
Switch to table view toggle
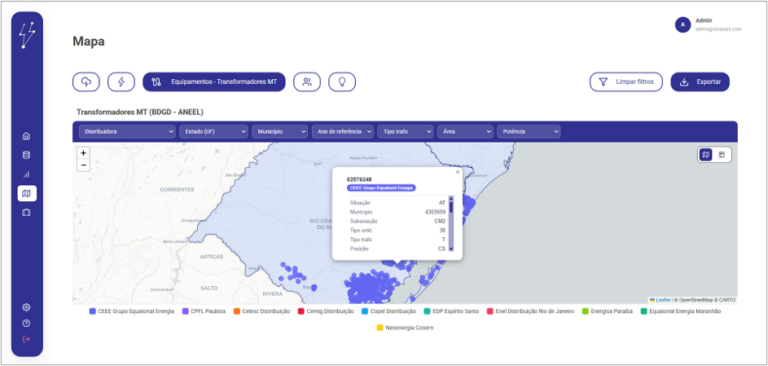[721, 155]
